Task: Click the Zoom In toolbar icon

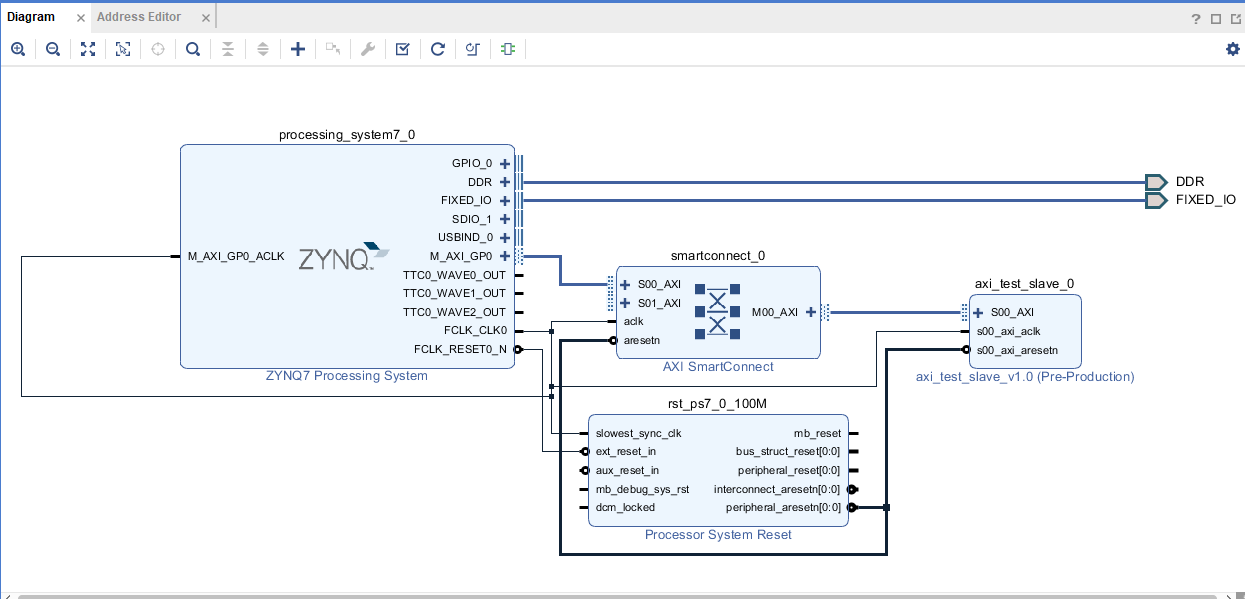Action: 18,49
